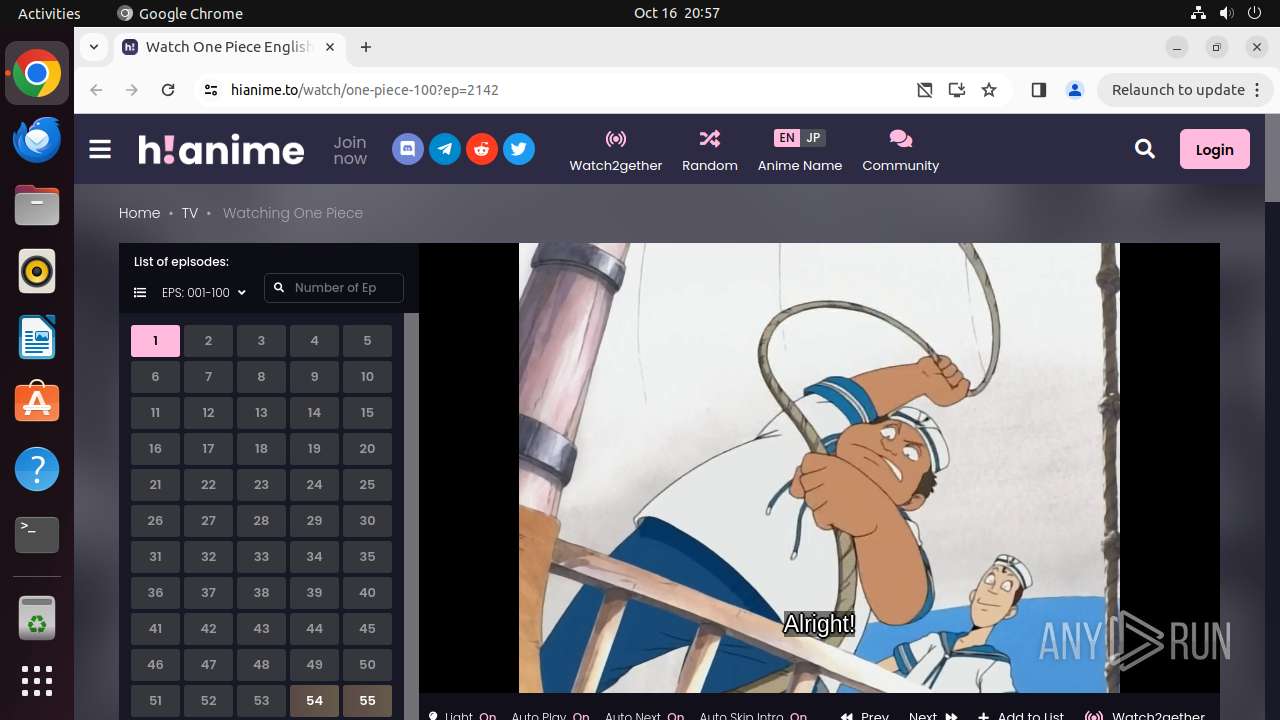Open the hamburger menu in site header
This screenshot has height=720, width=1280.
coord(100,150)
